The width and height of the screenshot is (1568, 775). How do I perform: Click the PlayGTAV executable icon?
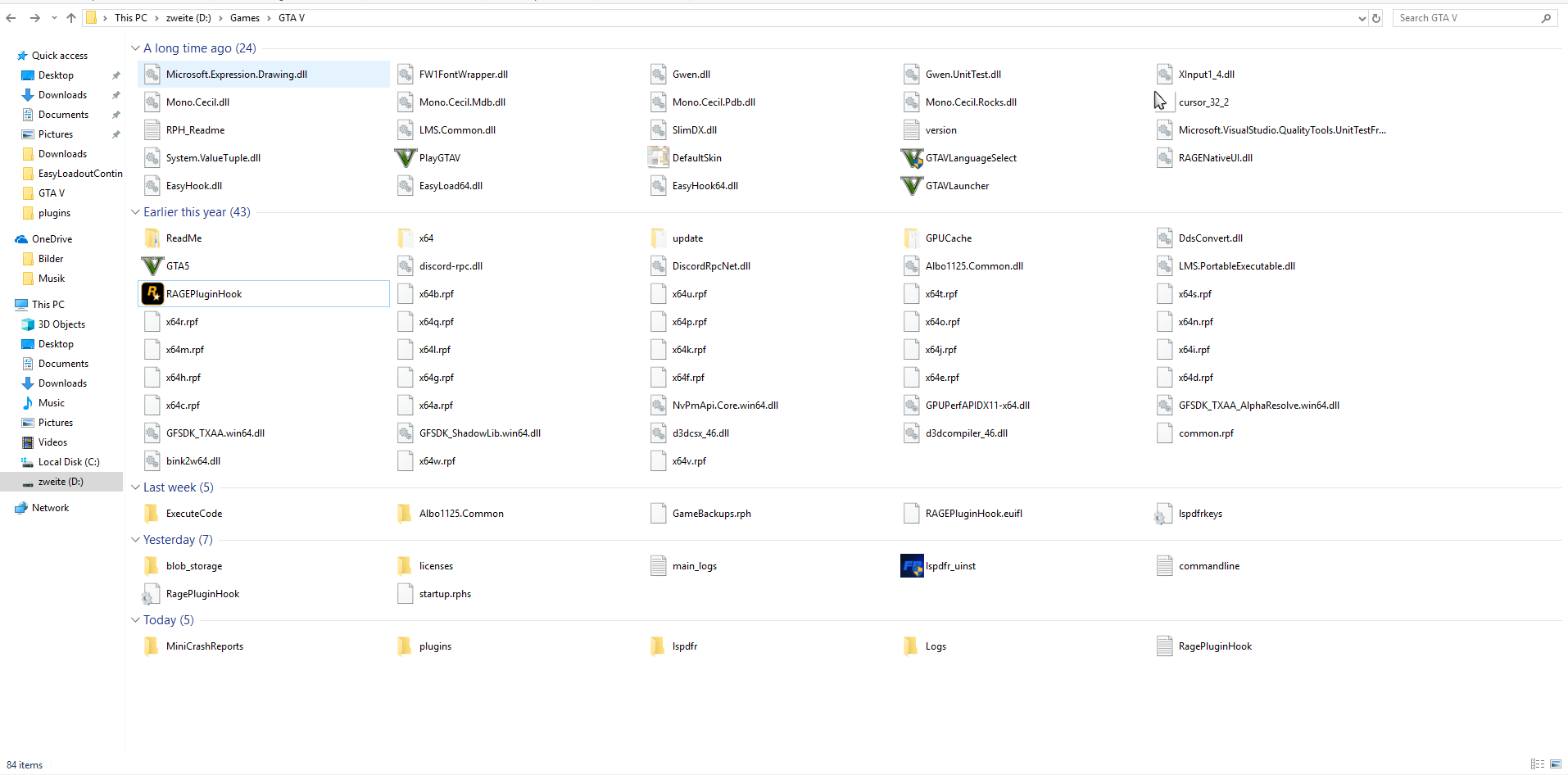(406, 158)
